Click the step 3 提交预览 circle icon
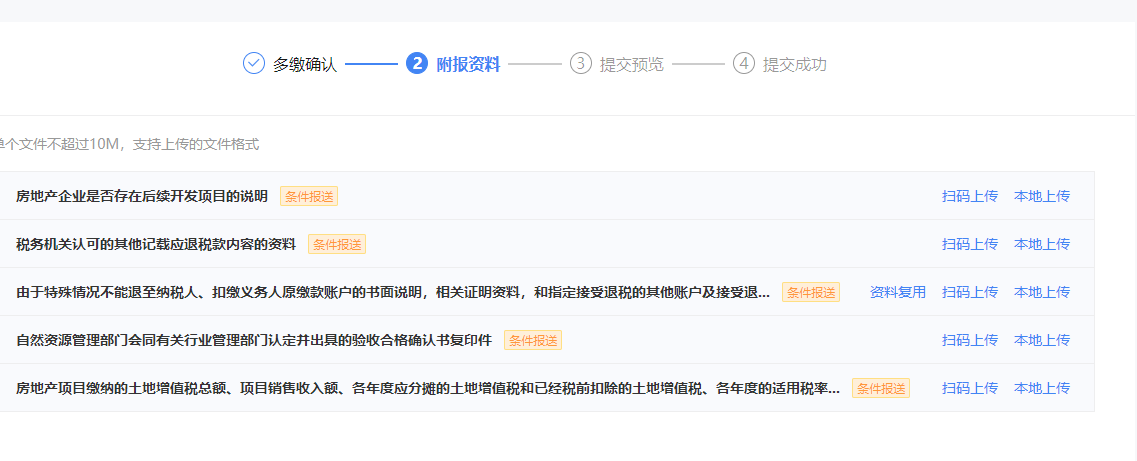 click(581, 64)
